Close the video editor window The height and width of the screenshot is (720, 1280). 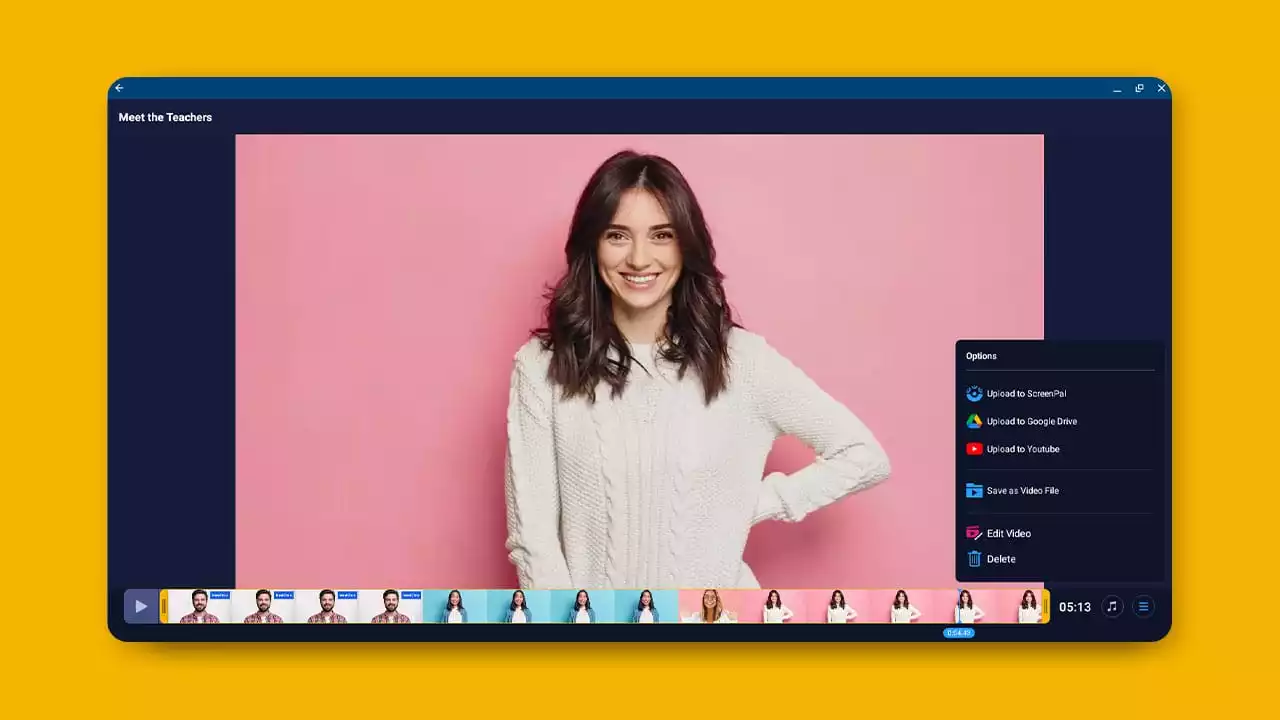tap(1161, 89)
